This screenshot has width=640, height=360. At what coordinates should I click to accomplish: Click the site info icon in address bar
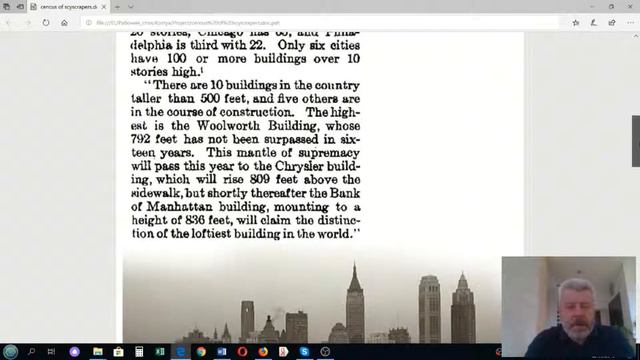pyautogui.click(x=89, y=23)
